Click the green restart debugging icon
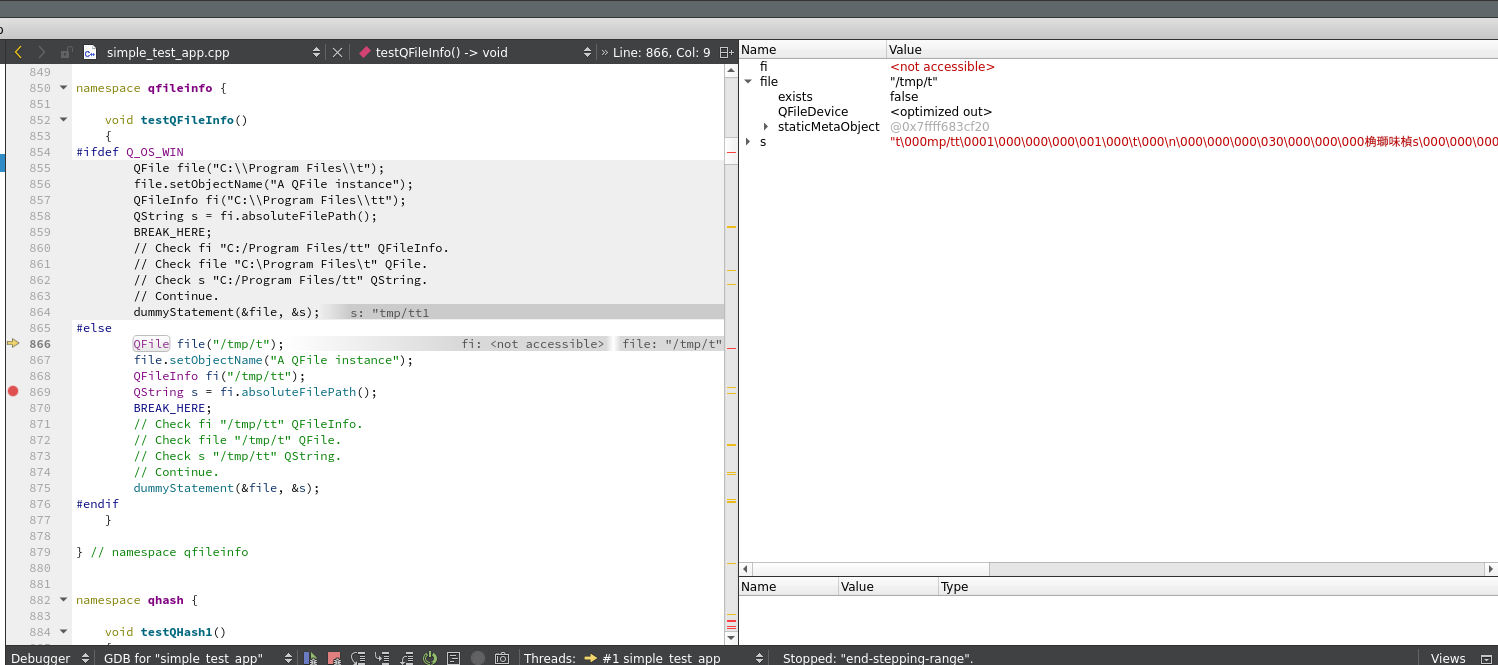 coord(430,658)
